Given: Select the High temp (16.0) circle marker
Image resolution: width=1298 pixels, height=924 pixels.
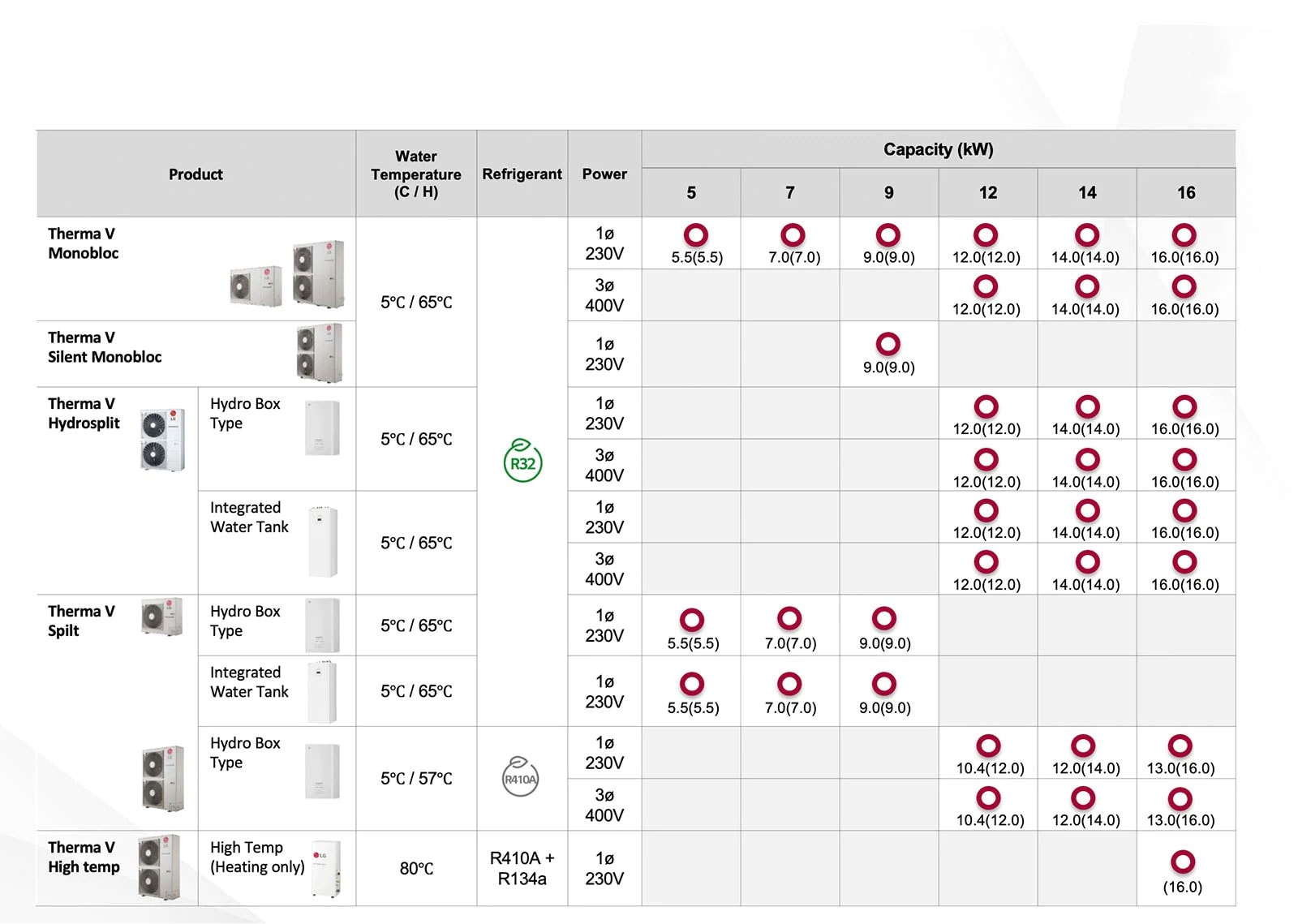Looking at the screenshot, I should point(1183,862).
